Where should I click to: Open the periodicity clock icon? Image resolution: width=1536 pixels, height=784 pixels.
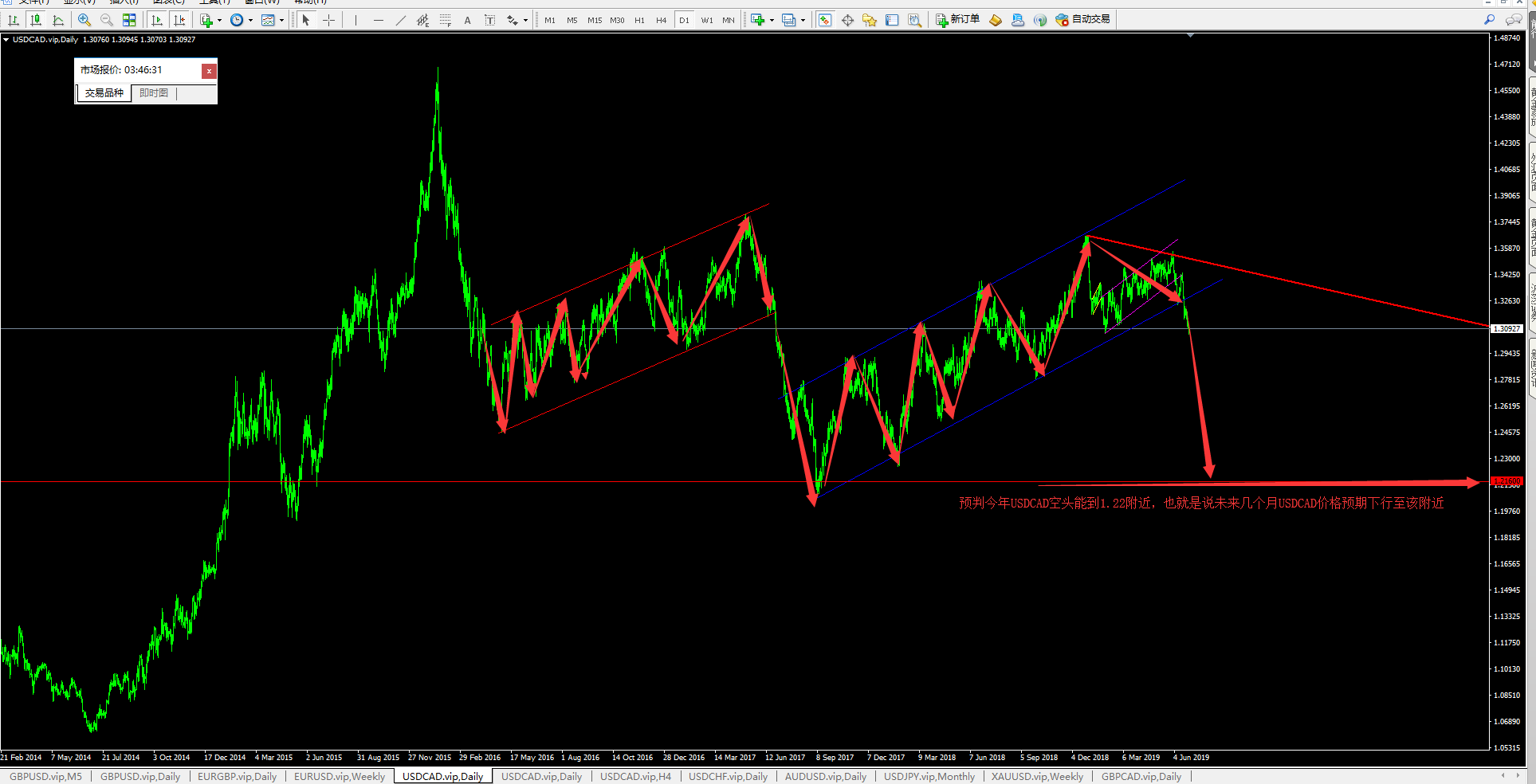237,20
